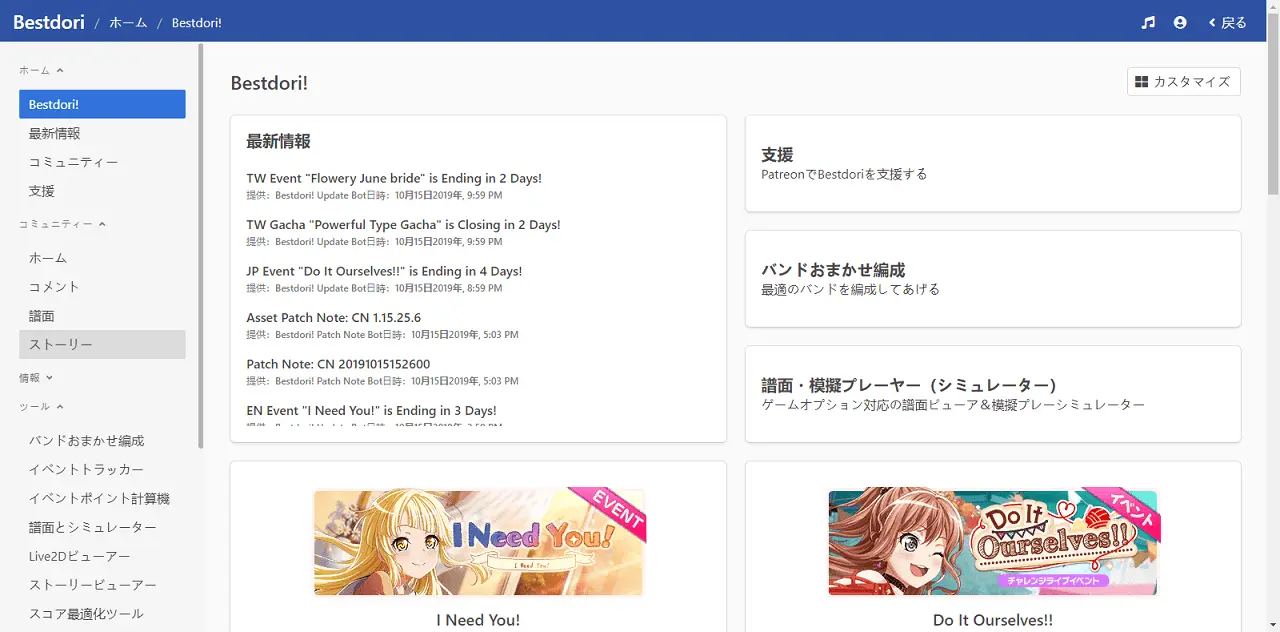Click the music note icon in header
This screenshot has width=1280, height=632.
tap(1148, 22)
